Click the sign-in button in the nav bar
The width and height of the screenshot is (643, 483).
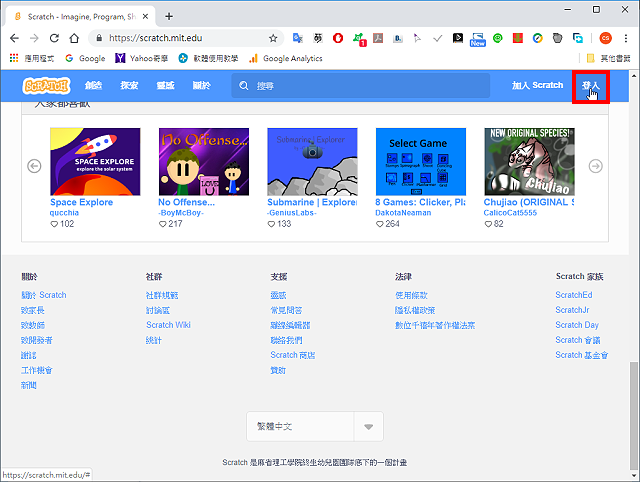tap(591, 86)
